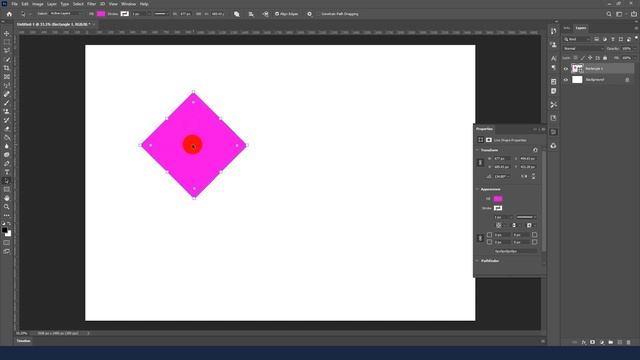The width and height of the screenshot is (640, 360).
Task: Toggle lock transparent pixels in Layers
Action: (576, 58)
